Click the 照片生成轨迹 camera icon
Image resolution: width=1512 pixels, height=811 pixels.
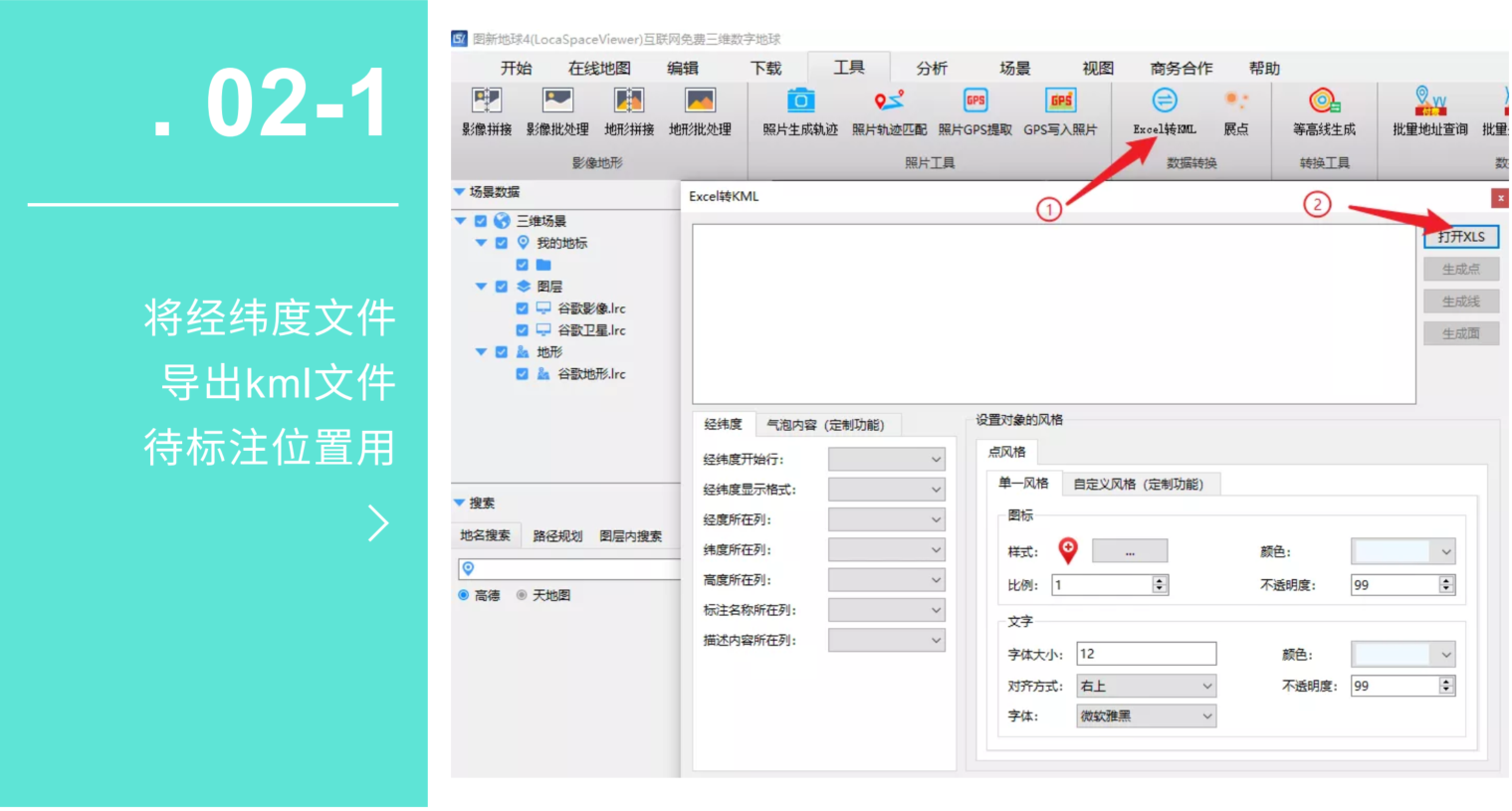click(x=800, y=101)
